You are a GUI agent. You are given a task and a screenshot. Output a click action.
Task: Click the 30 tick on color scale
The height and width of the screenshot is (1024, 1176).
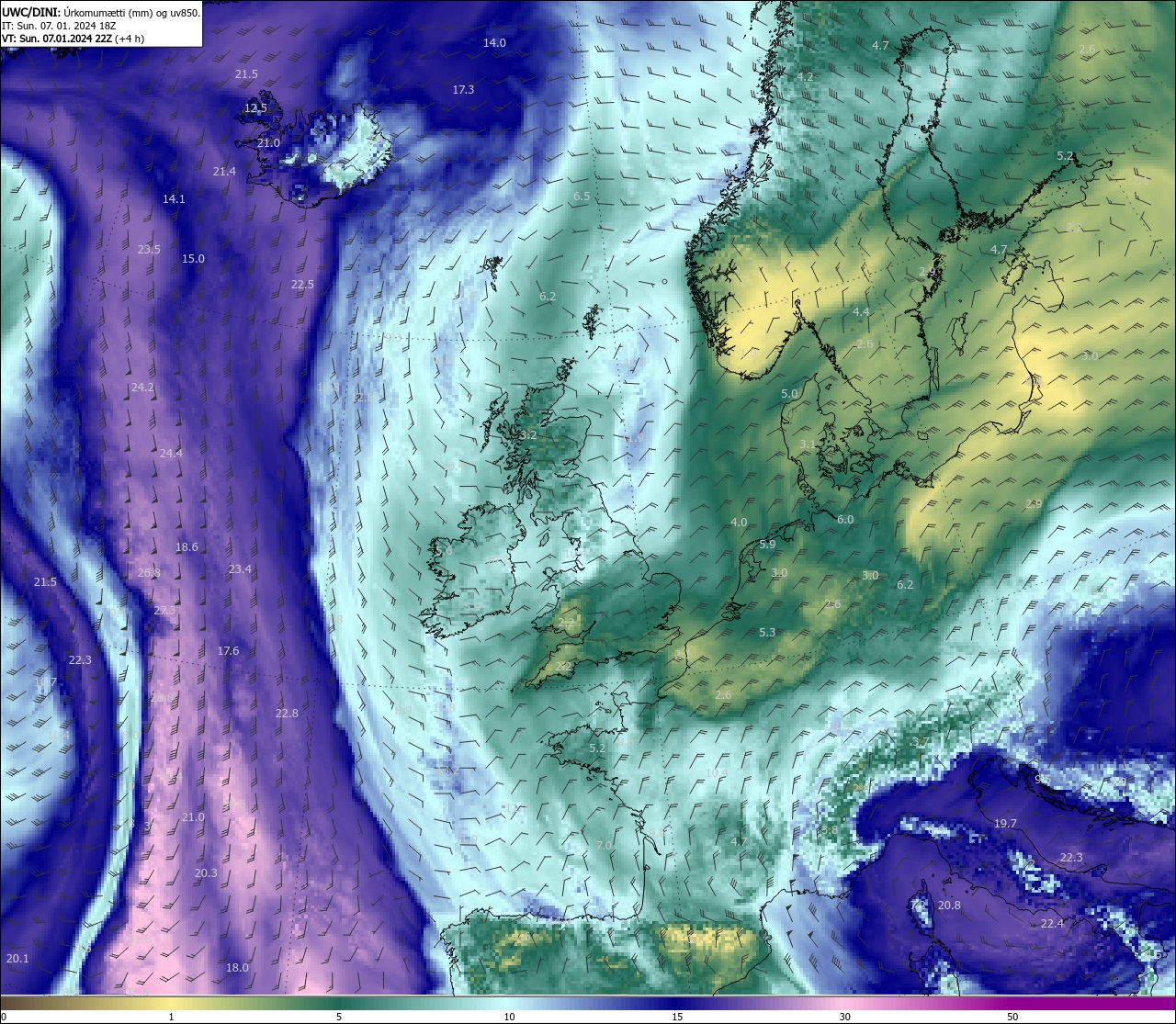844,1017
